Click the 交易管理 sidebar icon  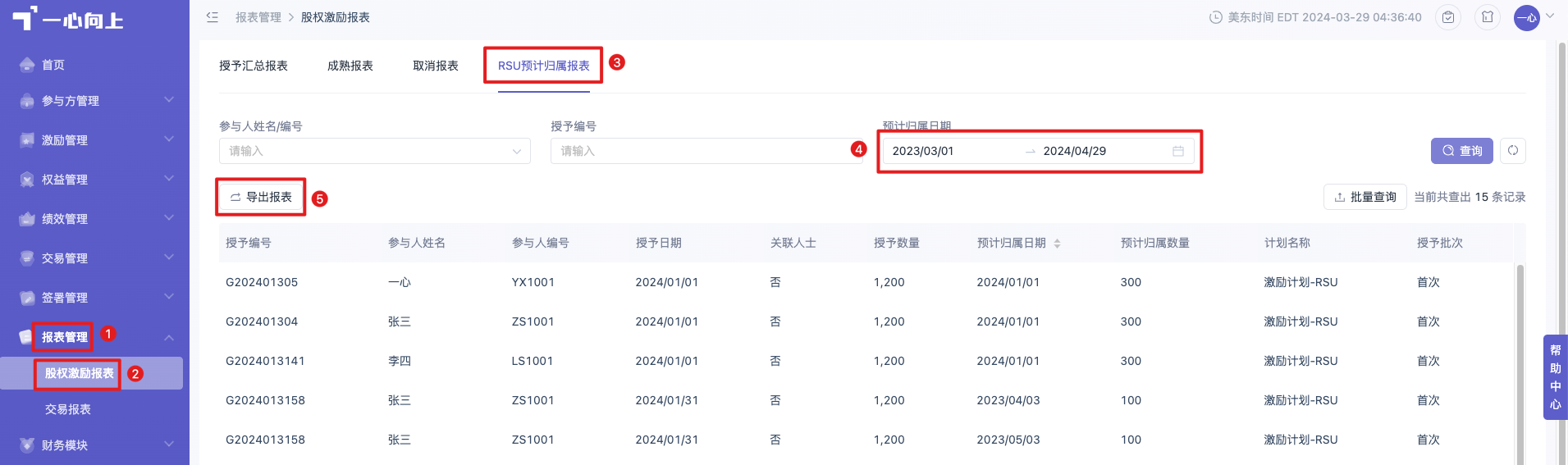26,258
